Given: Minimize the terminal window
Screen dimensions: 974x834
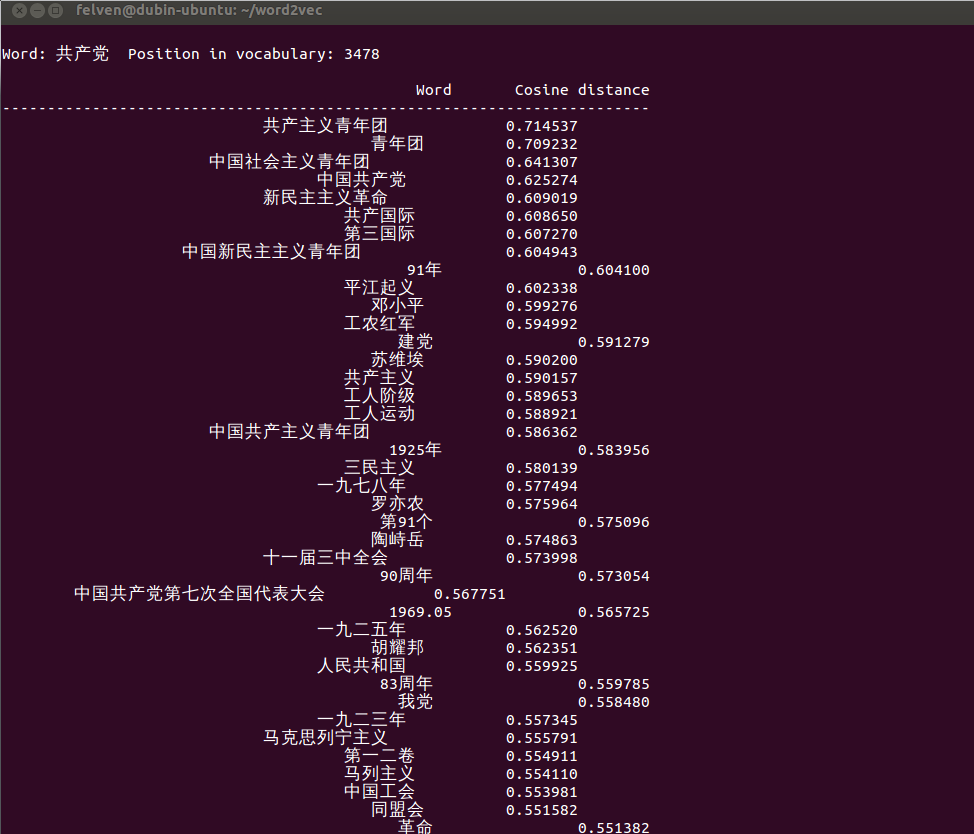Looking at the screenshot, I should point(37,11).
